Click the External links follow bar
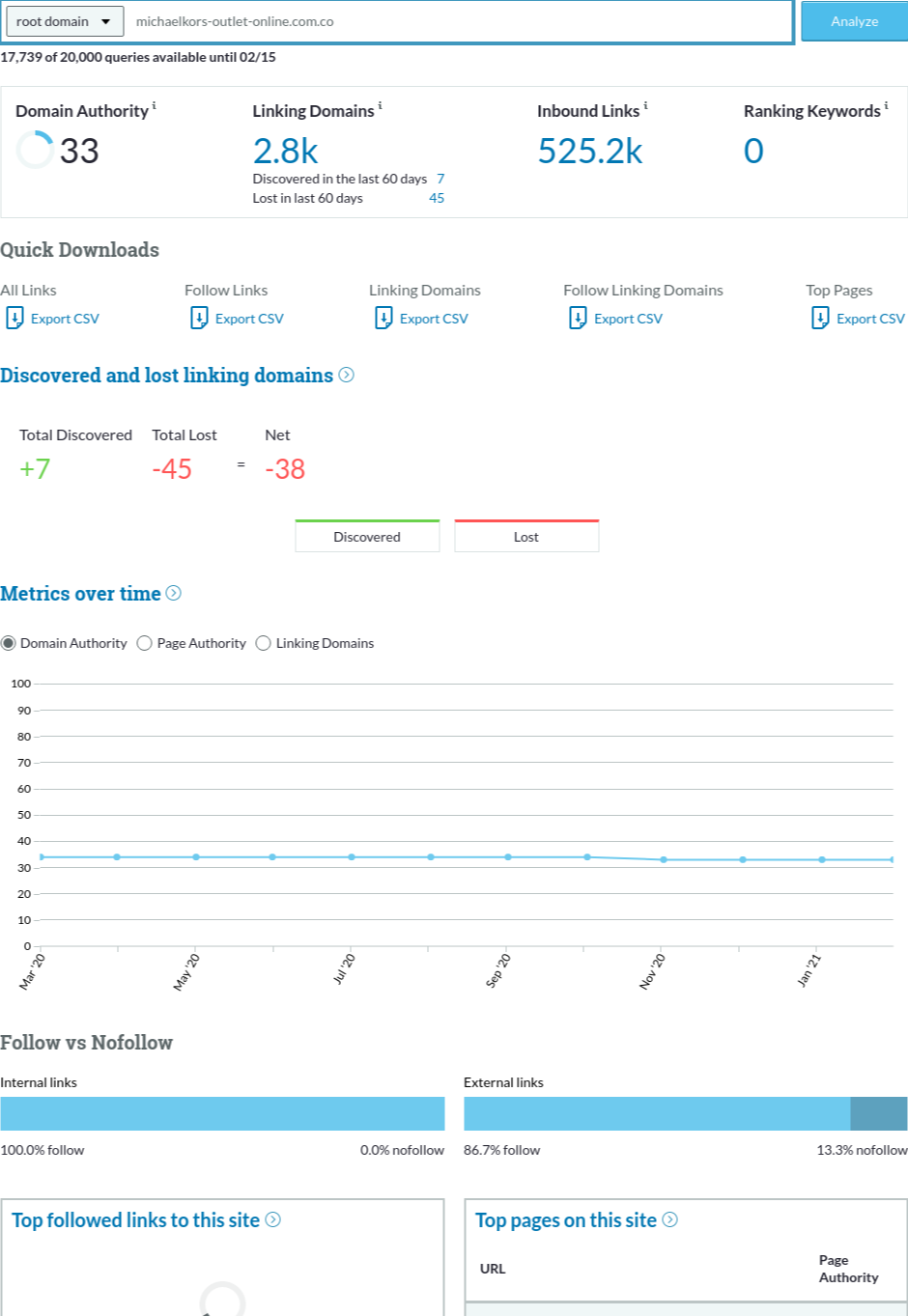 (x=657, y=1113)
